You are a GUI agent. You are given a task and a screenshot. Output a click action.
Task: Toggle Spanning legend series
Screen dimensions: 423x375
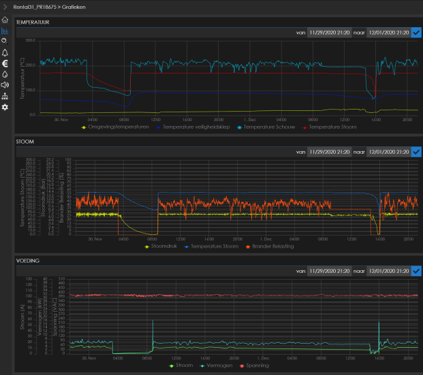pos(254,365)
